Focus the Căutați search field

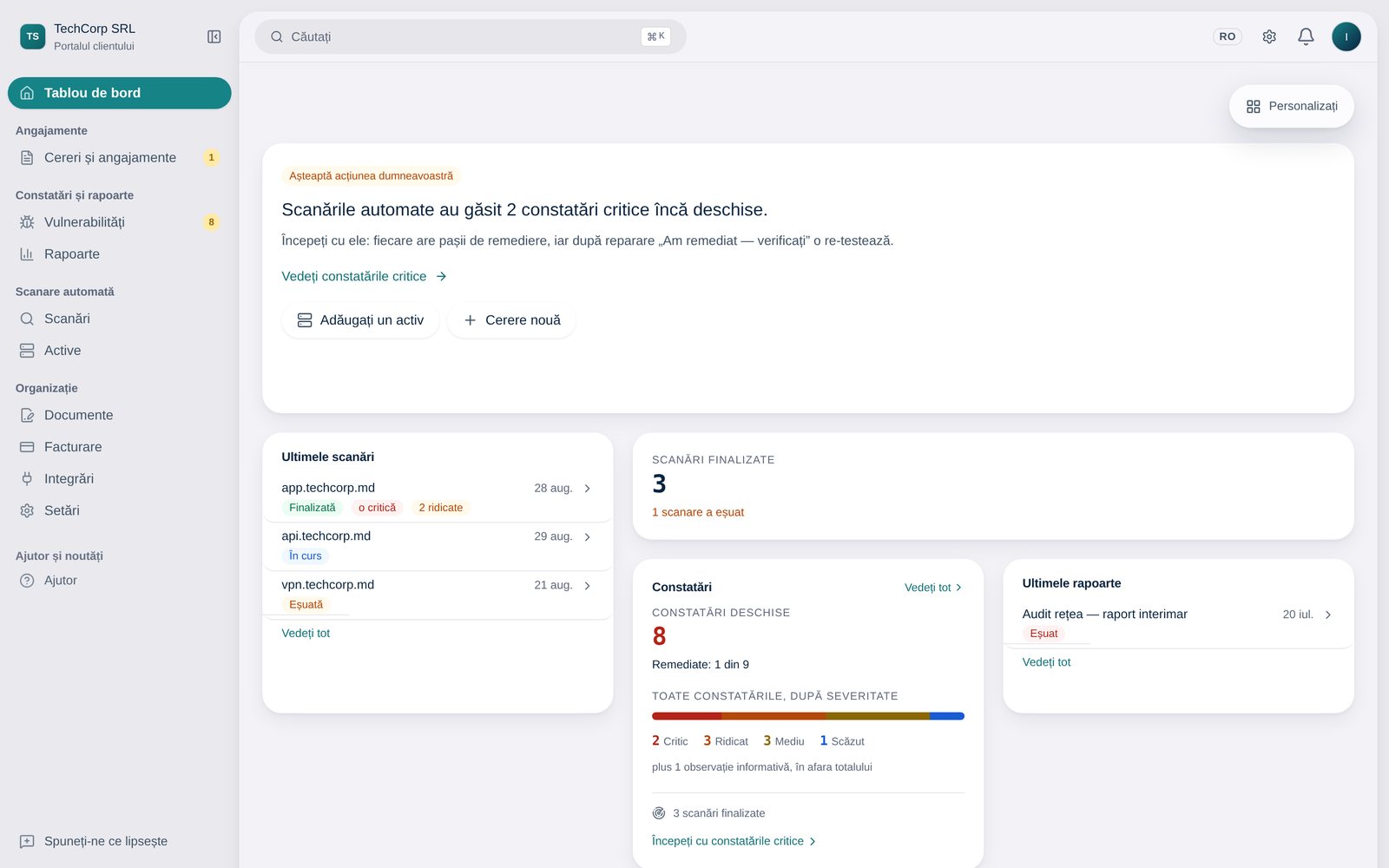[x=471, y=36]
